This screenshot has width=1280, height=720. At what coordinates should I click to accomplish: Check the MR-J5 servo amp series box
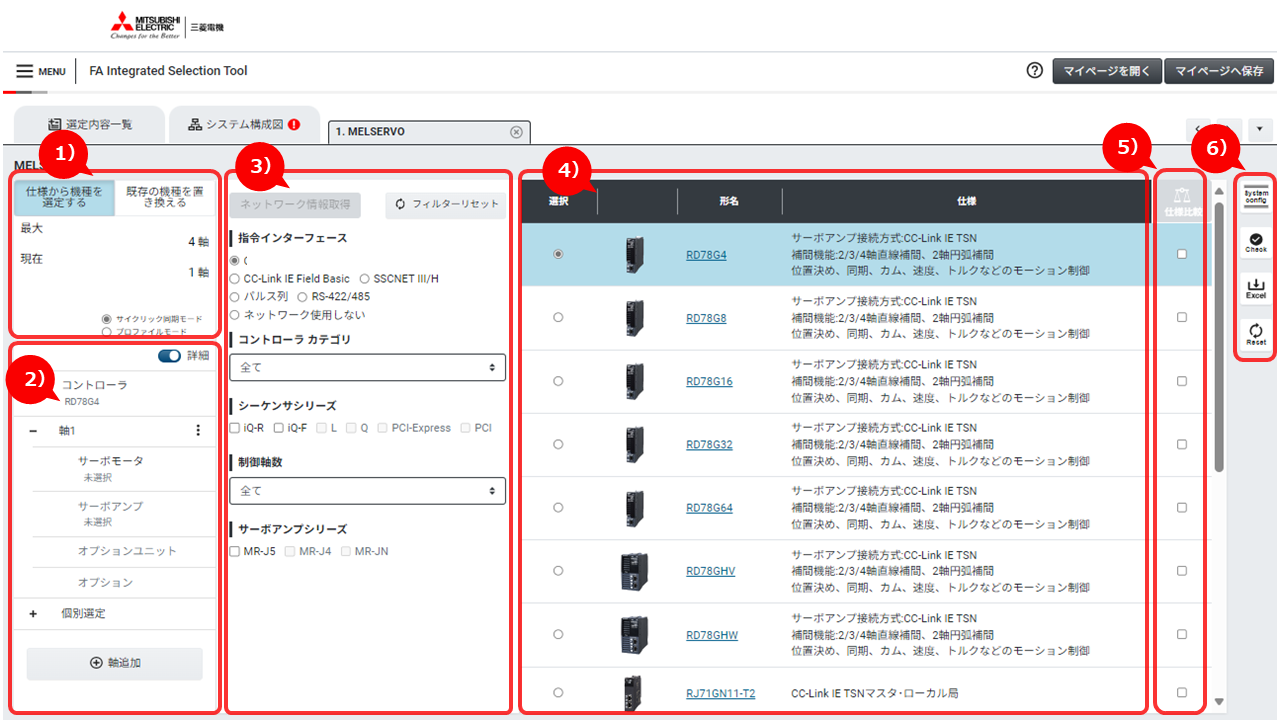(x=234, y=551)
